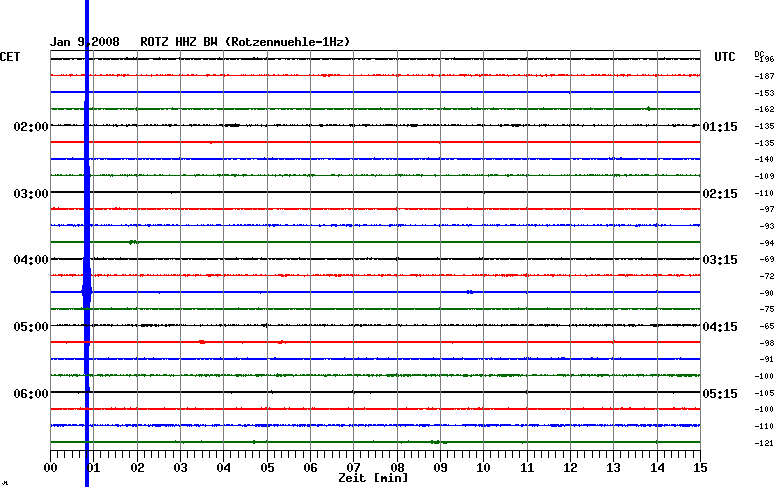
Task: Click the '06' minute tick label
Action: tap(310, 468)
